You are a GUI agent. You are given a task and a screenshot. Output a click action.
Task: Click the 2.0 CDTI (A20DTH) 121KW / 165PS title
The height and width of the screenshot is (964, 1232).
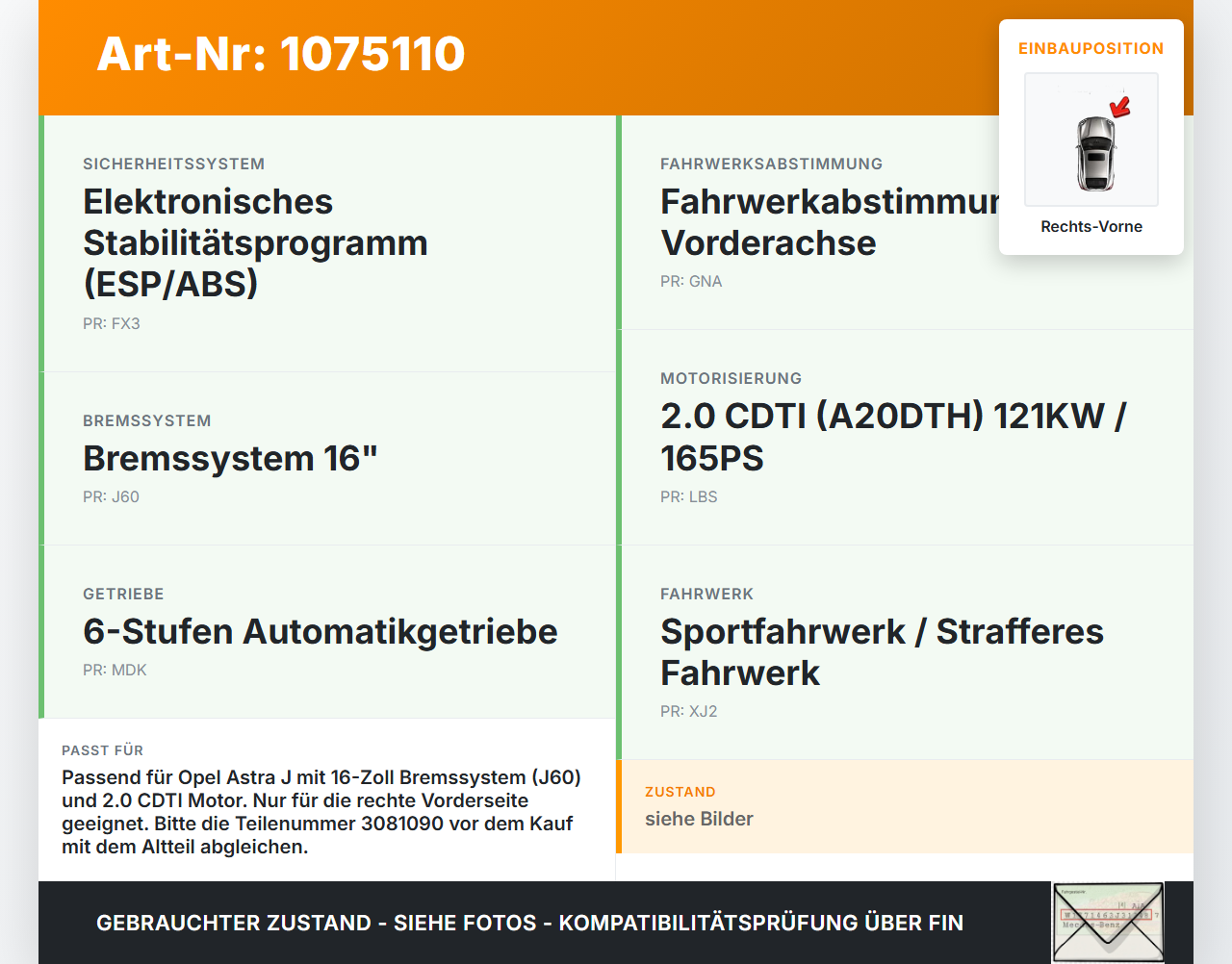point(893,437)
